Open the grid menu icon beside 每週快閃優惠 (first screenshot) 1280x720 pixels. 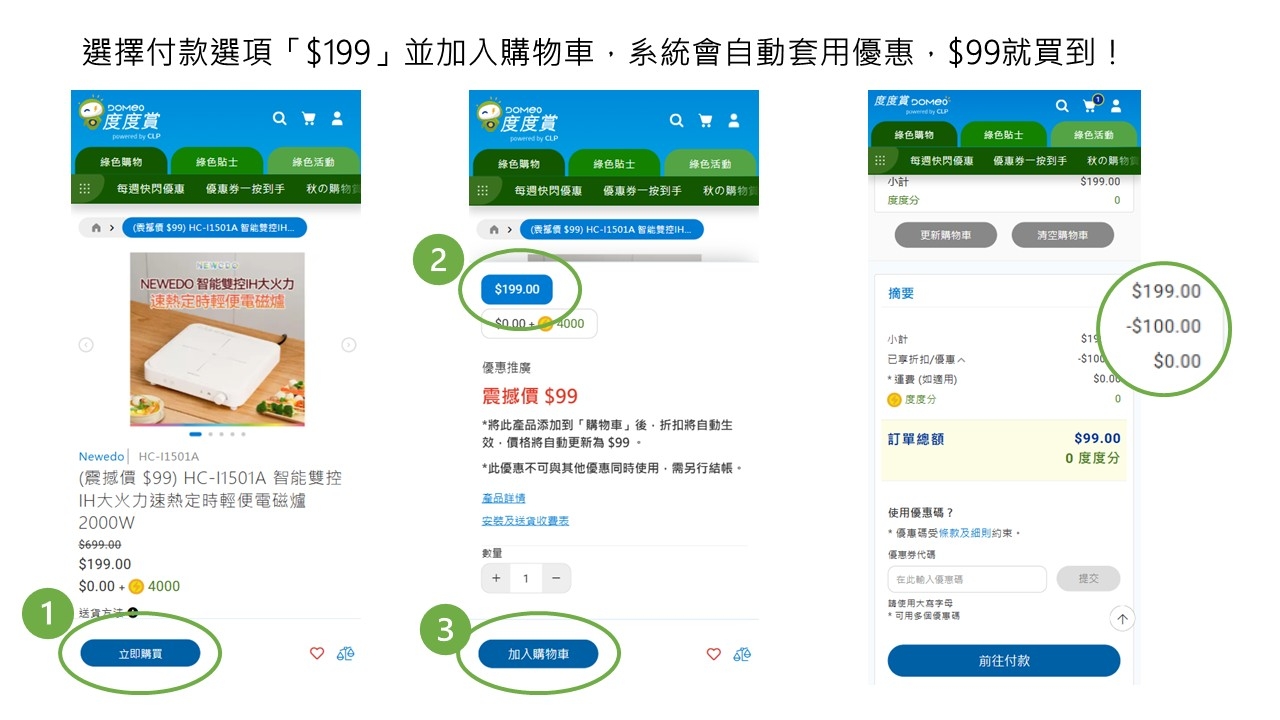[85, 188]
